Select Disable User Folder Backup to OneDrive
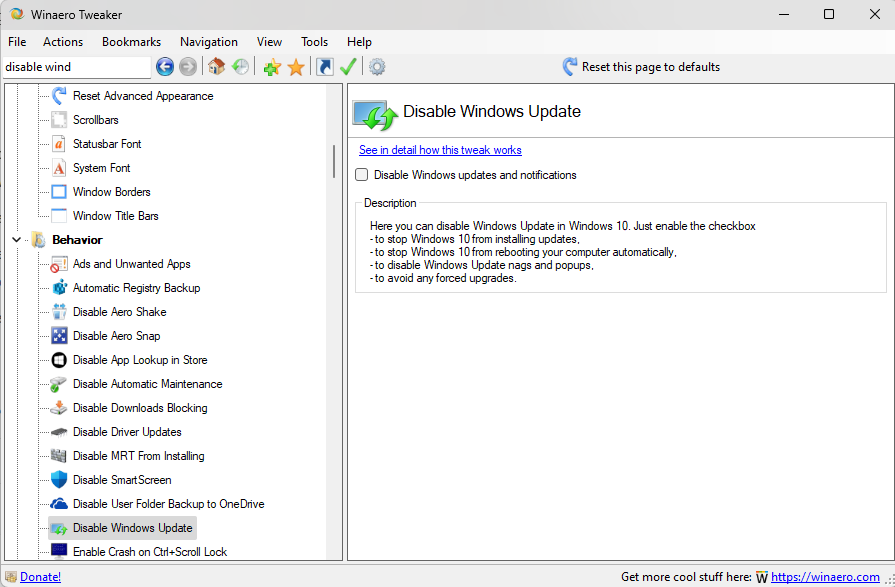895x587 pixels. click(x=168, y=504)
